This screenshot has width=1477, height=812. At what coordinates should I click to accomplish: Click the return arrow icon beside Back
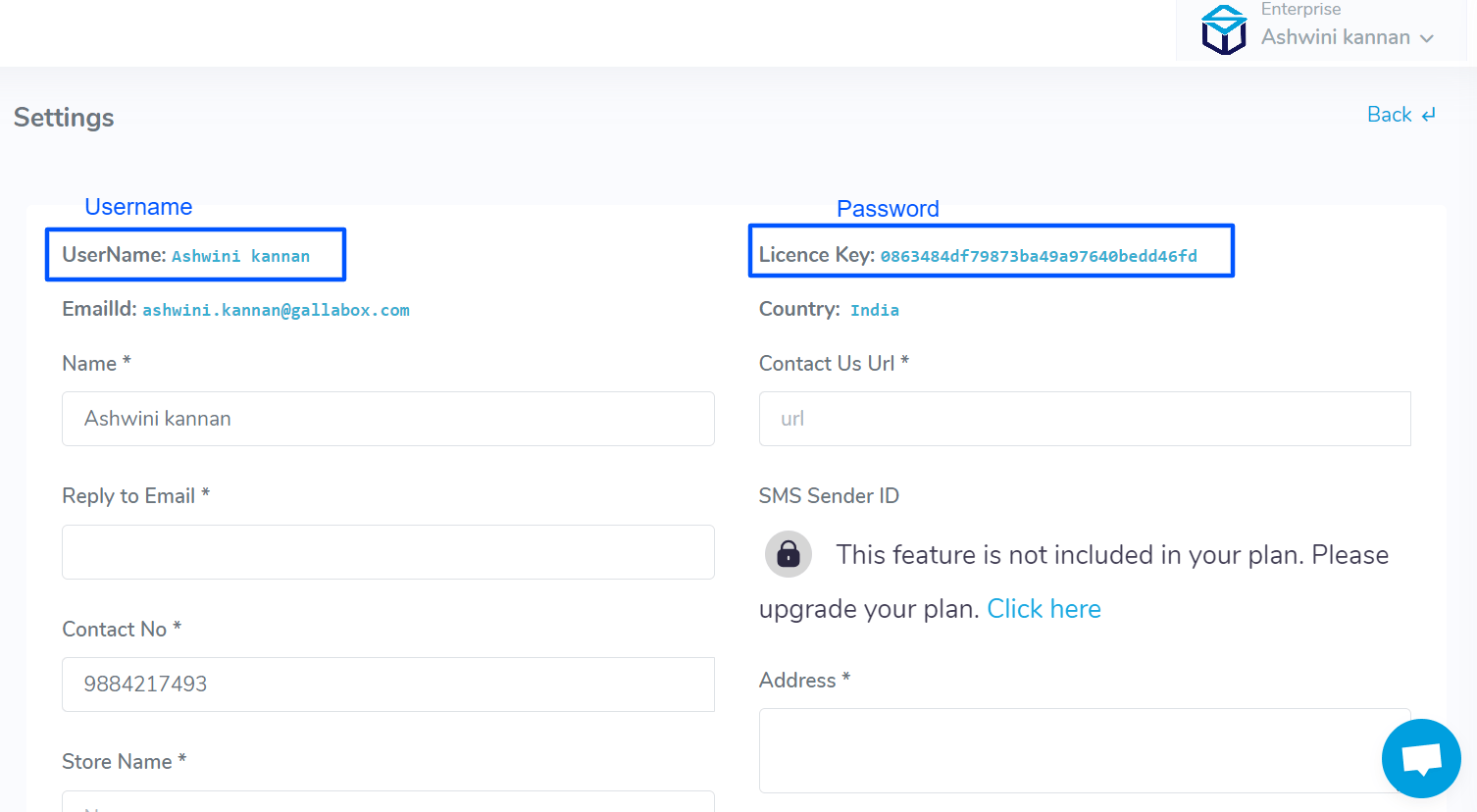coord(1429,115)
